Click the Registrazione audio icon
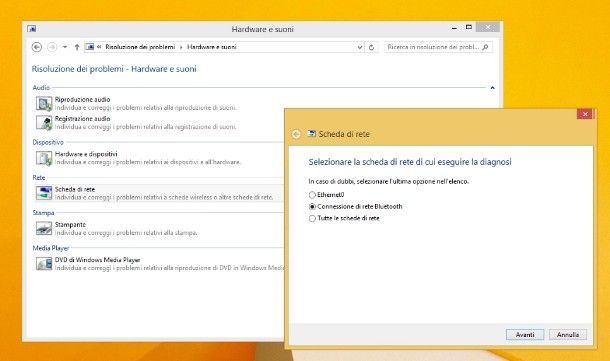 click(x=44, y=123)
